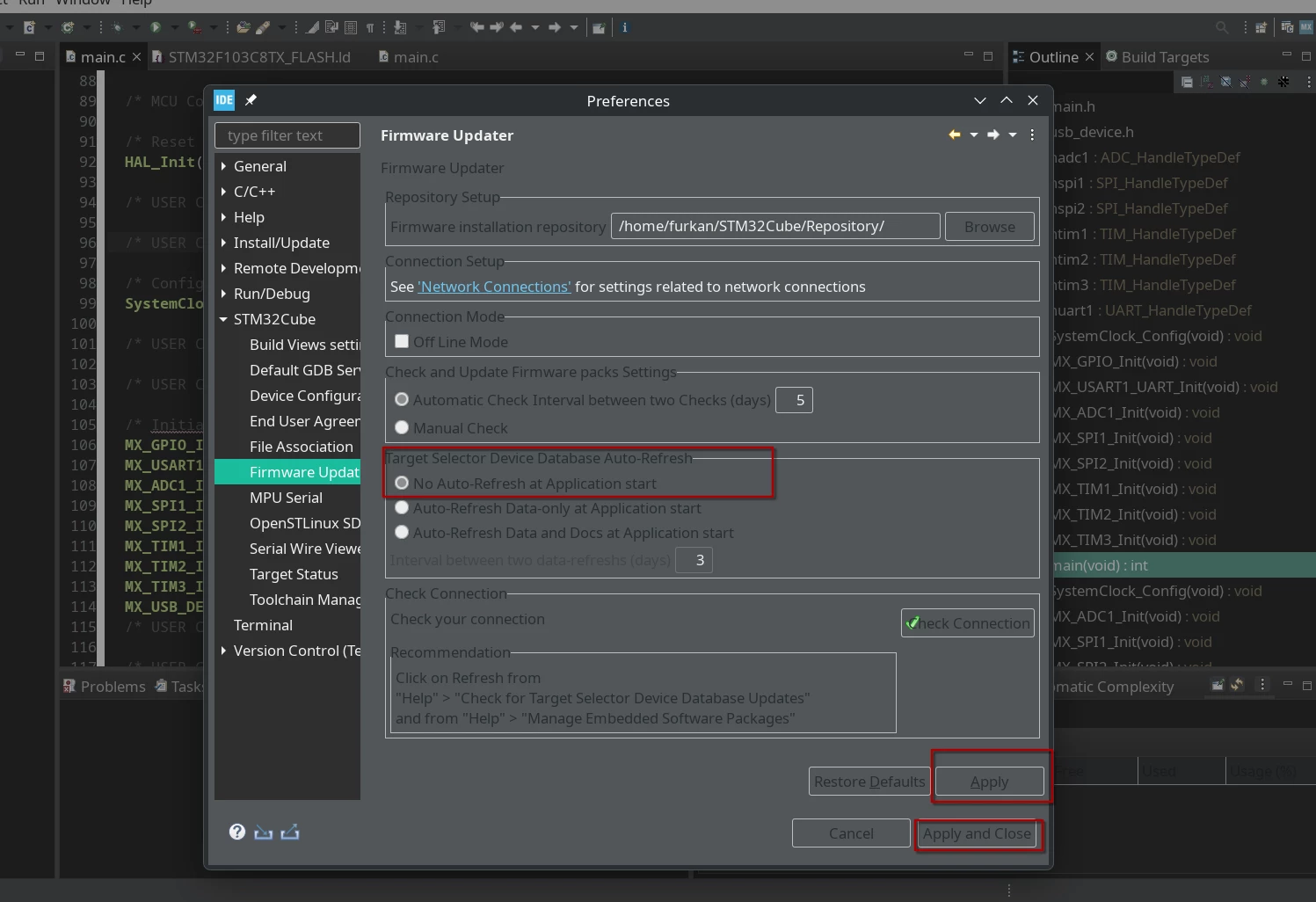Viewport: 1316px width, 902px height.
Task: Click the Hide Static Members icon in Outline
Action: (1245, 82)
